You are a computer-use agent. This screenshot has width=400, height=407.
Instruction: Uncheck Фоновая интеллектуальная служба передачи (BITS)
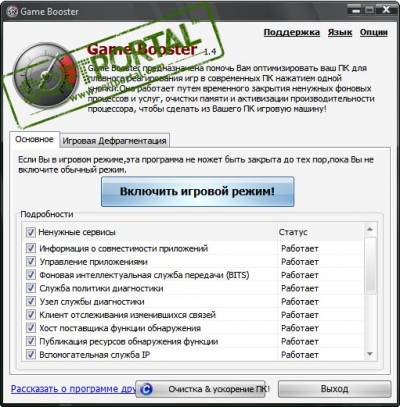click(x=31, y=275)
